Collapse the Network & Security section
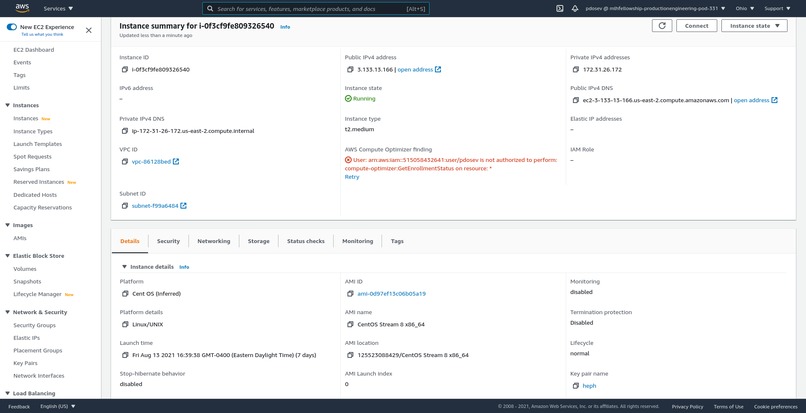This screenshot has height=413, width=806. [x=8, y=312]
